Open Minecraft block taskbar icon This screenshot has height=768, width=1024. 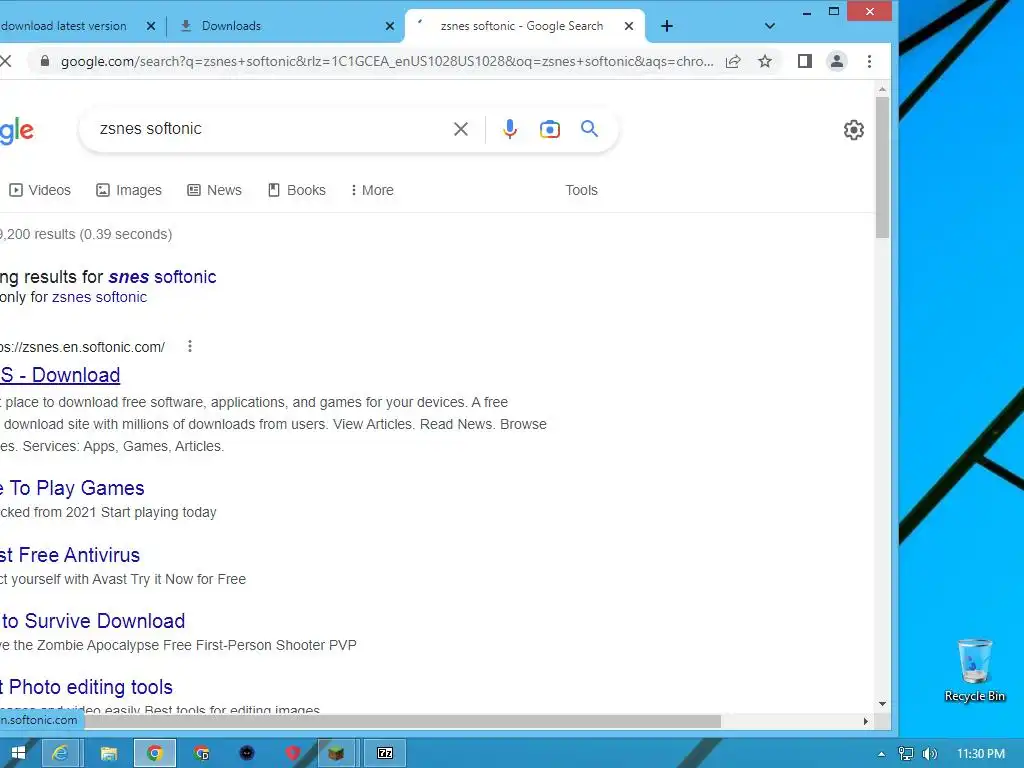click(x=336, y=753)
